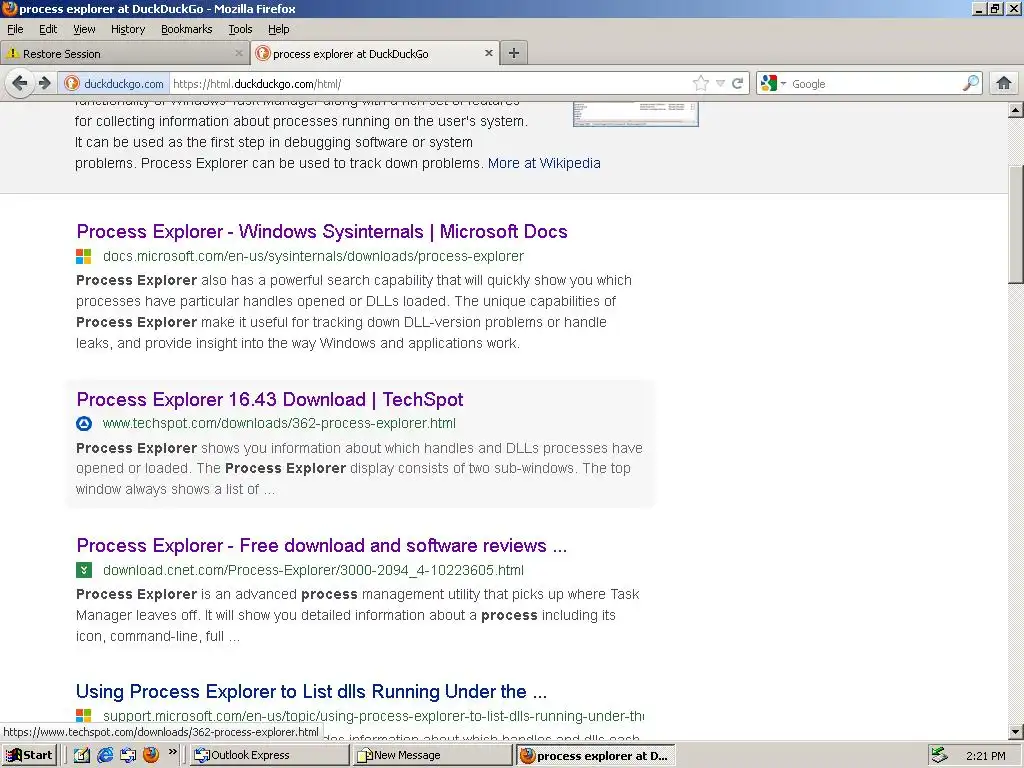Click the DuckDuckGo site identity icon

point(72,84)
